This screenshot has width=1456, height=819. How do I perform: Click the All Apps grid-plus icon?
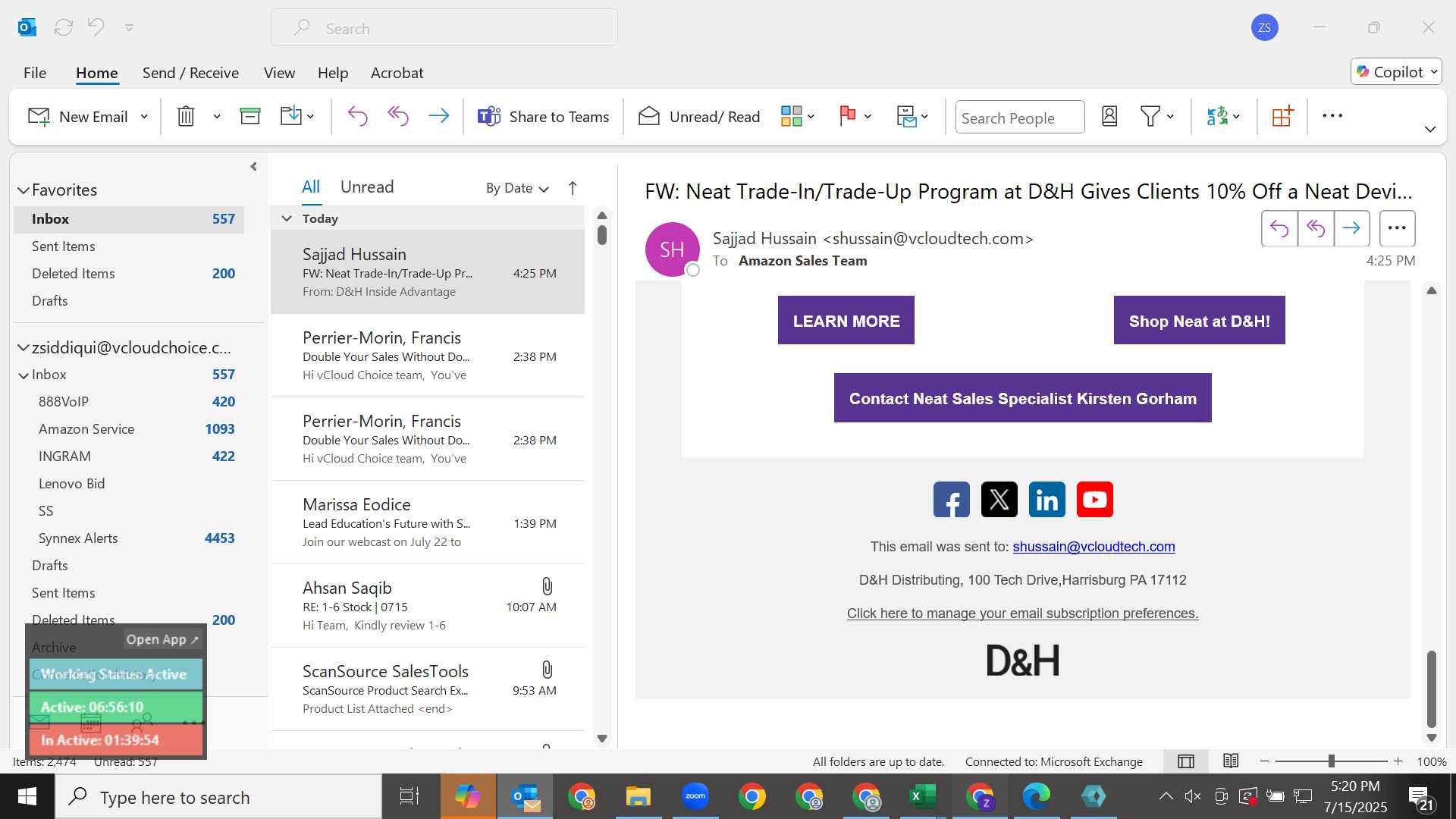pyautogui.click(x=1283, y=116)
